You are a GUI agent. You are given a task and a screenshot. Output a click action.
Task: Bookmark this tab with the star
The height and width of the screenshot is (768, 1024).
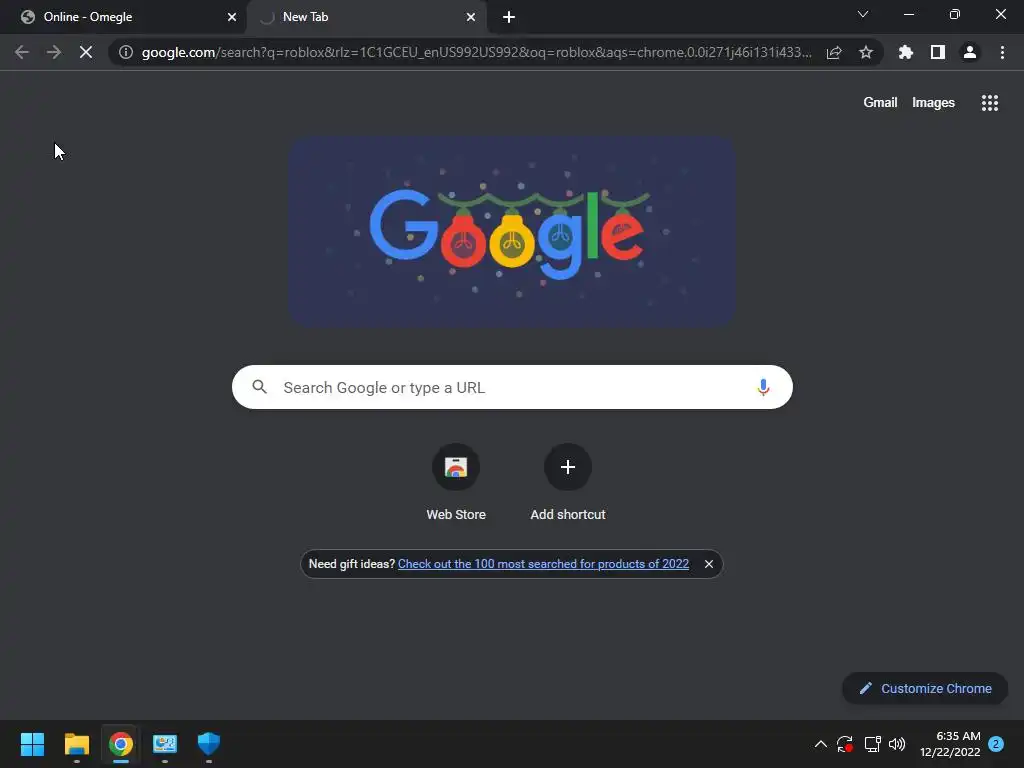point(866,52)
